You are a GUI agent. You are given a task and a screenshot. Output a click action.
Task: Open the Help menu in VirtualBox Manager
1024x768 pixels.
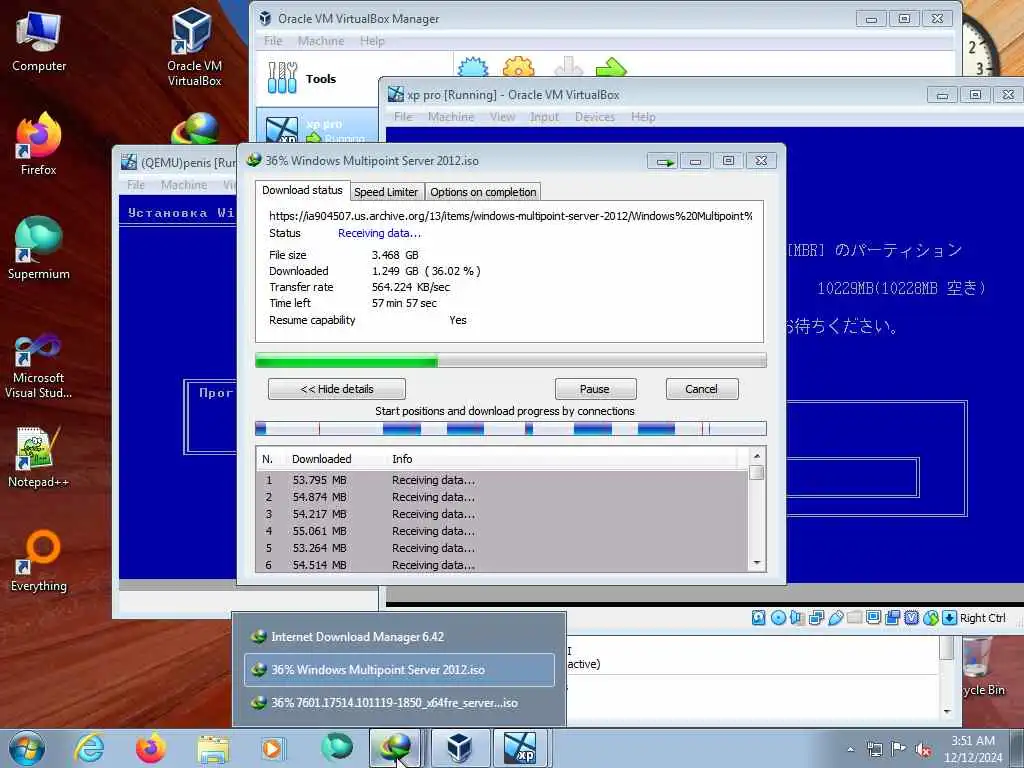372,41
